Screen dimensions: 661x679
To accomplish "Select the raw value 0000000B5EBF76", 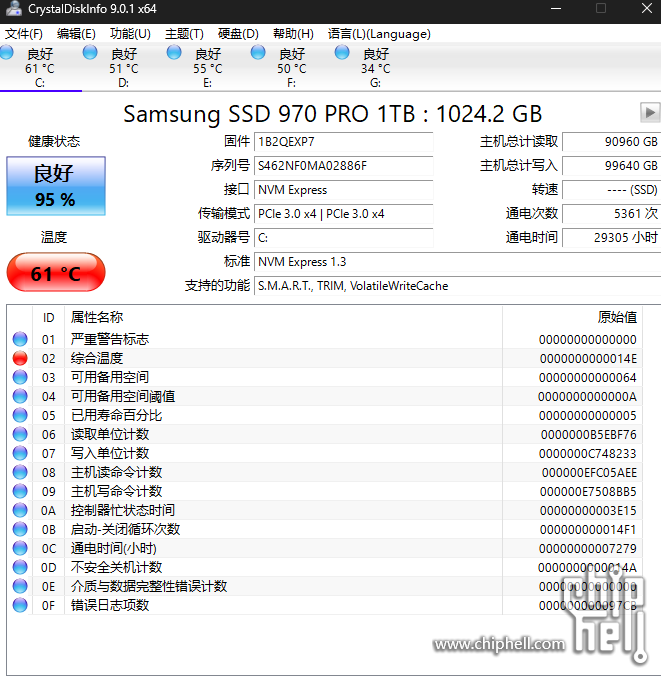I will click(589, 435).
